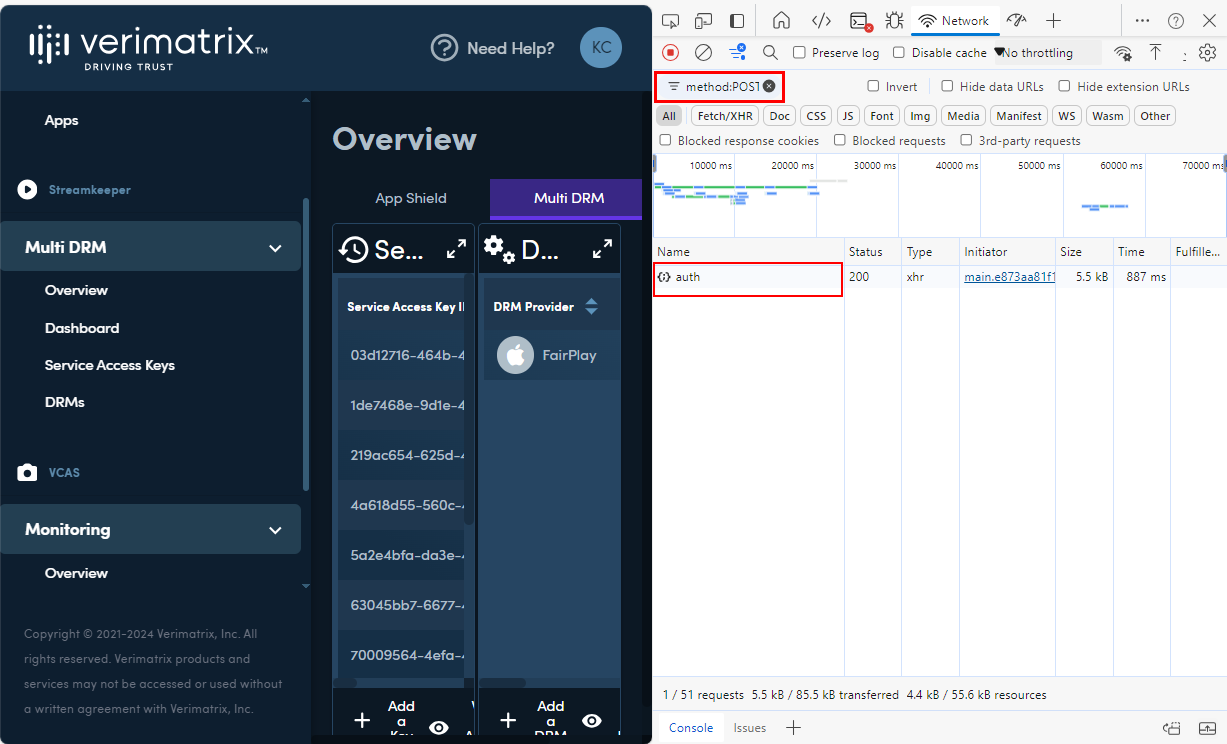
Task: Open the Performance gauge tool
Action: pos(1016,20)
